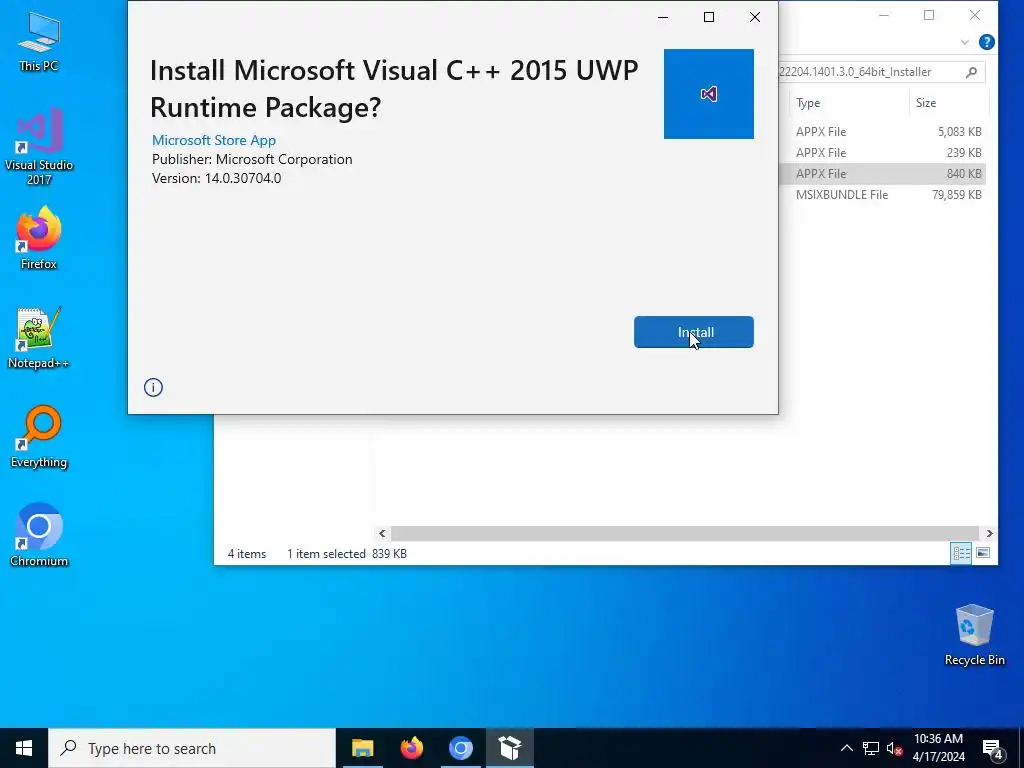Image resolution: width=1024 pixels, height=768 pixels.
Task: Click the Visual C++ package logo tile
Action: pos(709,94)
